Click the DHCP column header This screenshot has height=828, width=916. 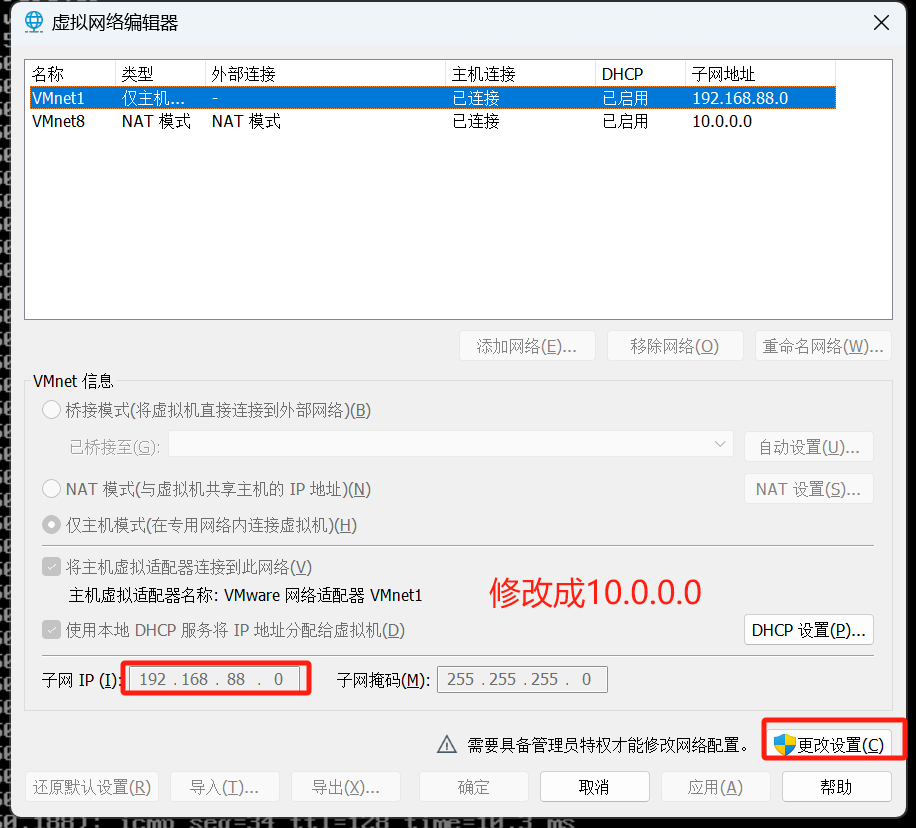pyautogui.click(x=640, y=74)
